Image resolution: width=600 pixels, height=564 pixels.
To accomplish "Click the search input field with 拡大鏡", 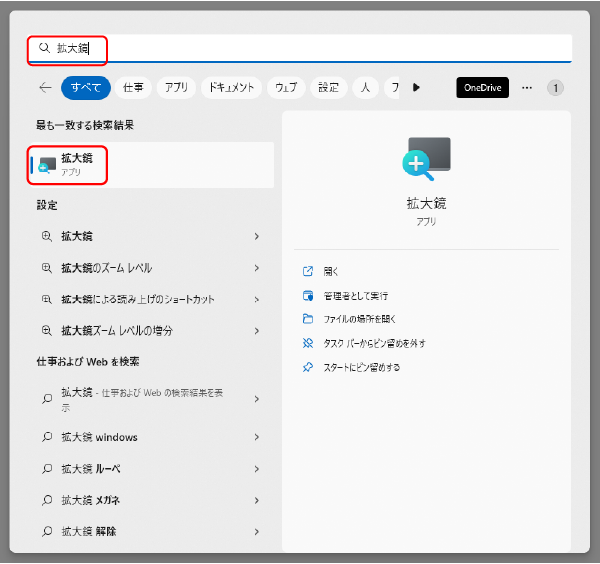I will (300, 48).
